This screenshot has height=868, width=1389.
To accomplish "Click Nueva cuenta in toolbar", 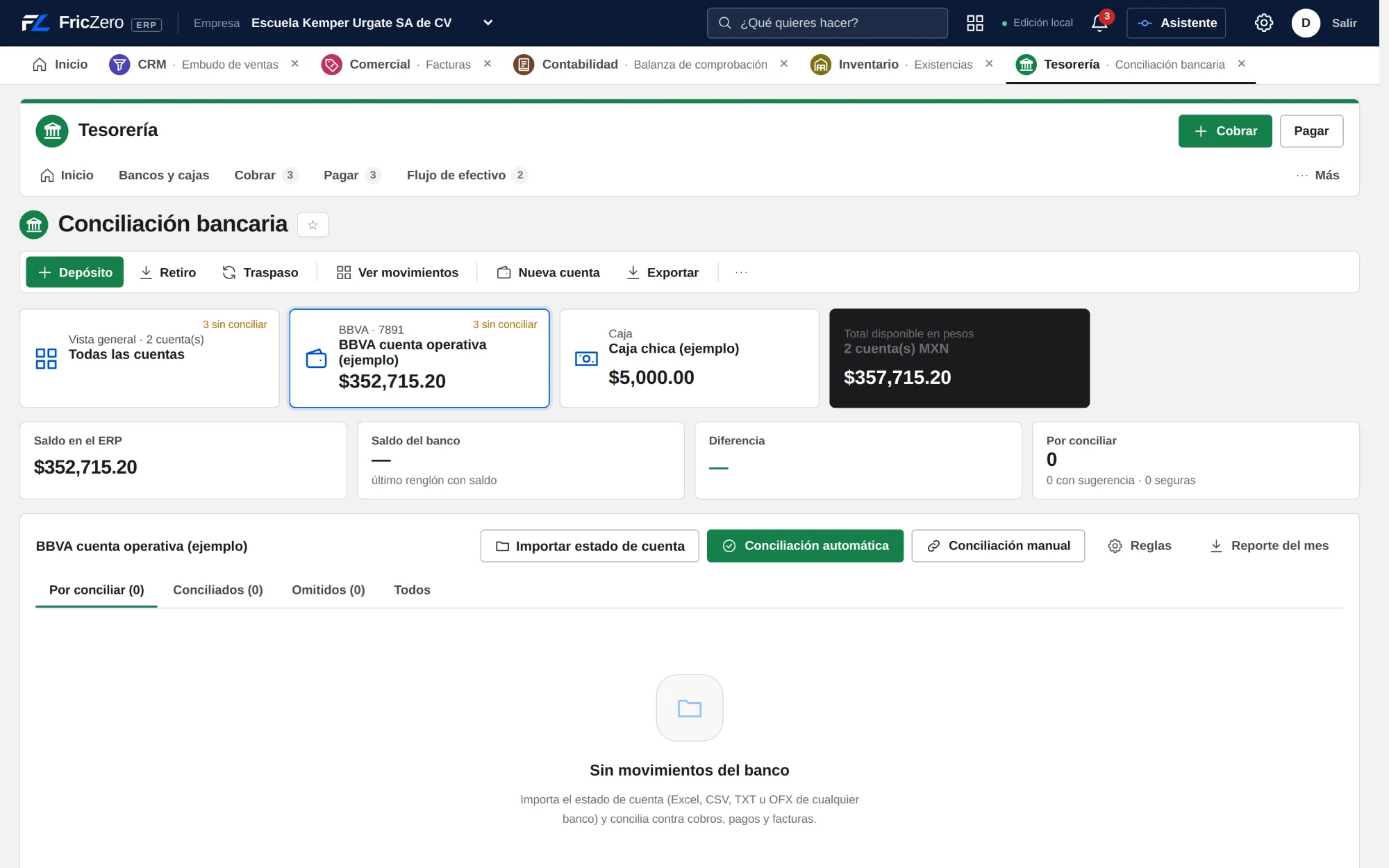I will click(x=548, y=272).
